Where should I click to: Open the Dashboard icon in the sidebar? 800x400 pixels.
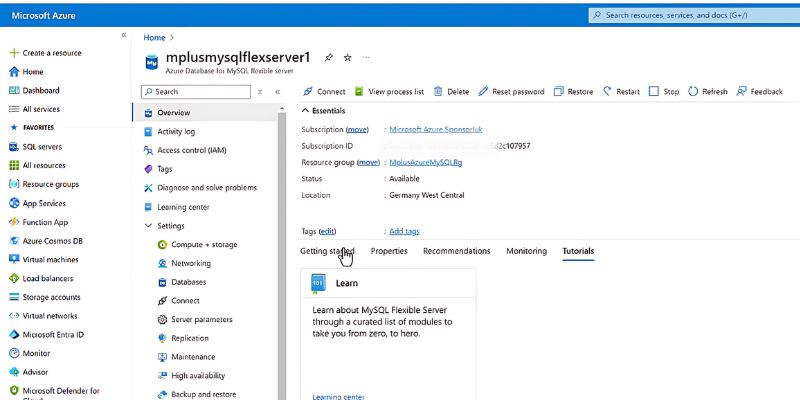[x=14, y=90]
